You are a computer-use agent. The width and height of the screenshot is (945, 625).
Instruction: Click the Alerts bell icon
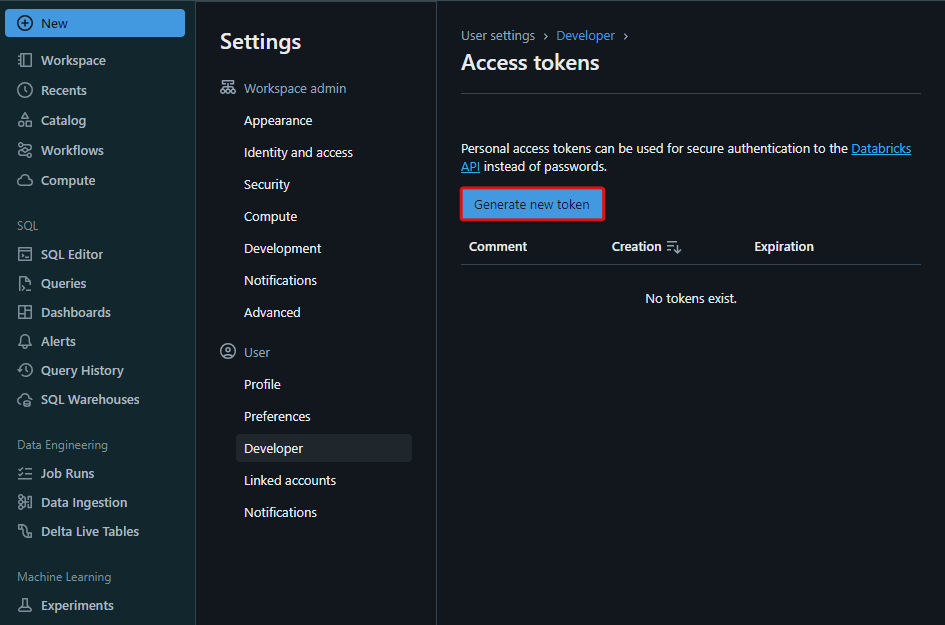tap(25, 342)
